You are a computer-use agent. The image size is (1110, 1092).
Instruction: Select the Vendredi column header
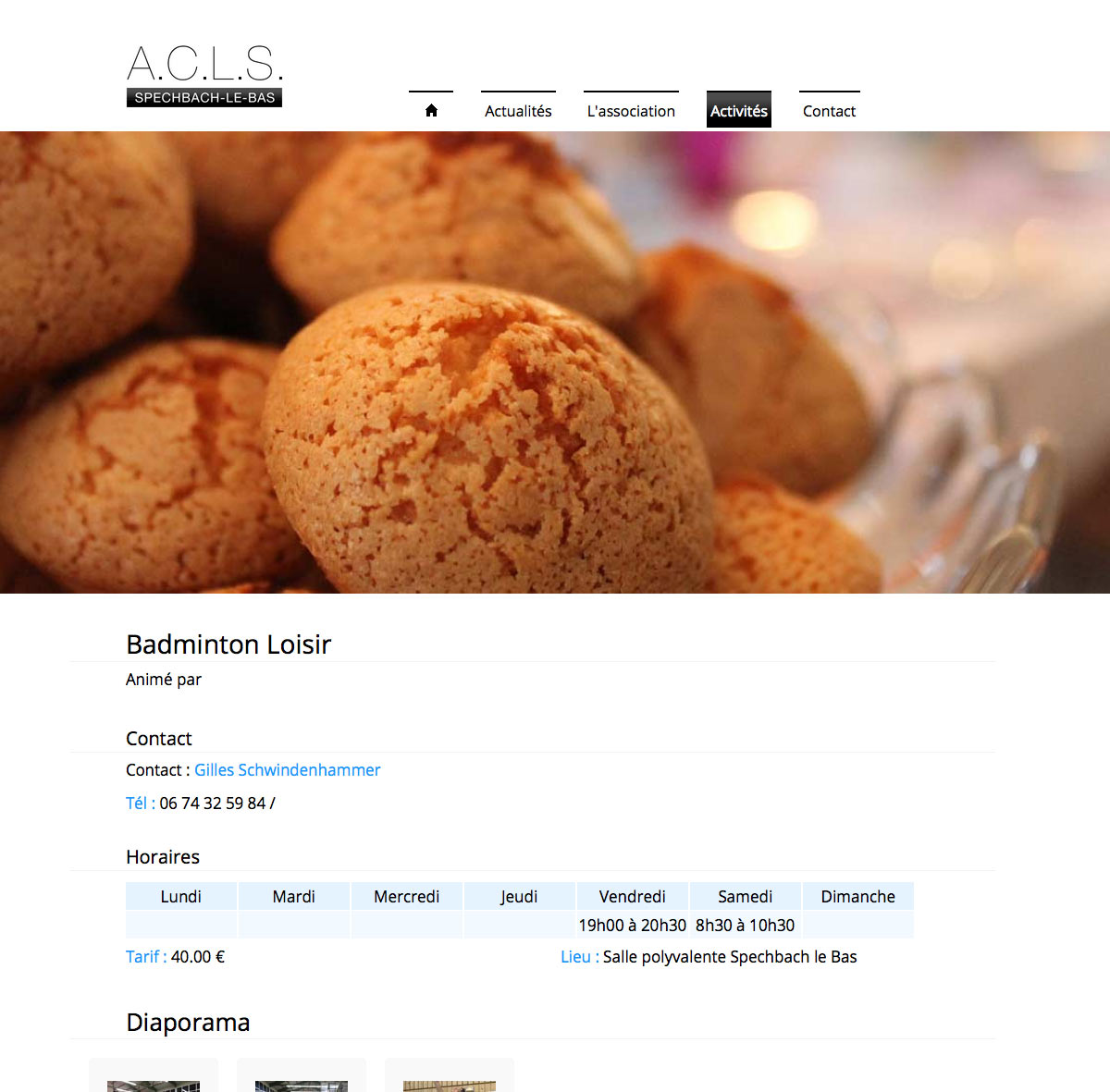point(633,896)
